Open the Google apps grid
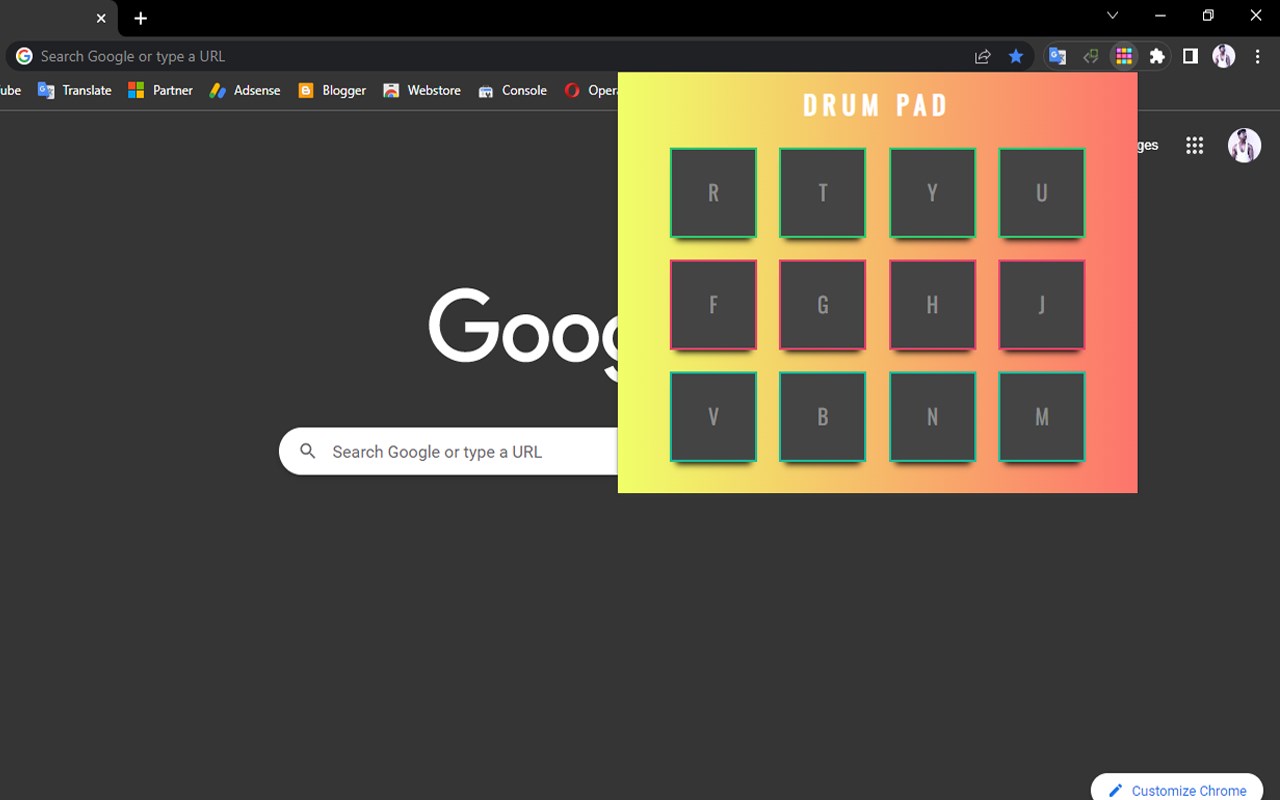This screenshot has width=1280, height=800. coord(1194,145)
